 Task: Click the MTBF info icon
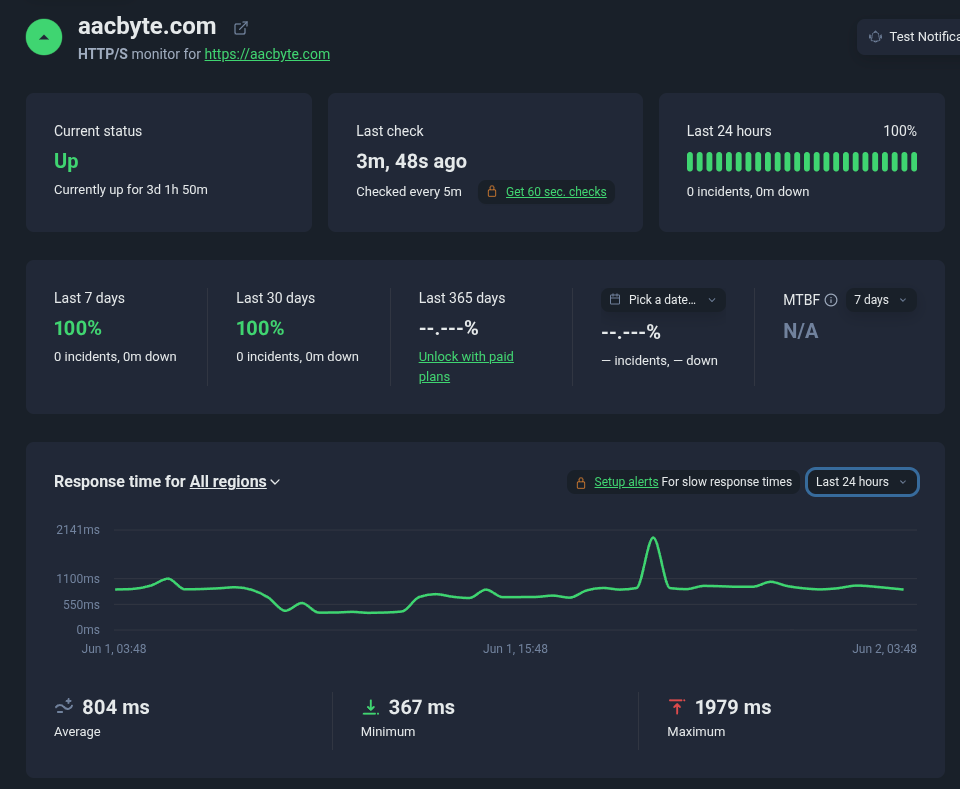pyautogui.click(x=831, y=300)
